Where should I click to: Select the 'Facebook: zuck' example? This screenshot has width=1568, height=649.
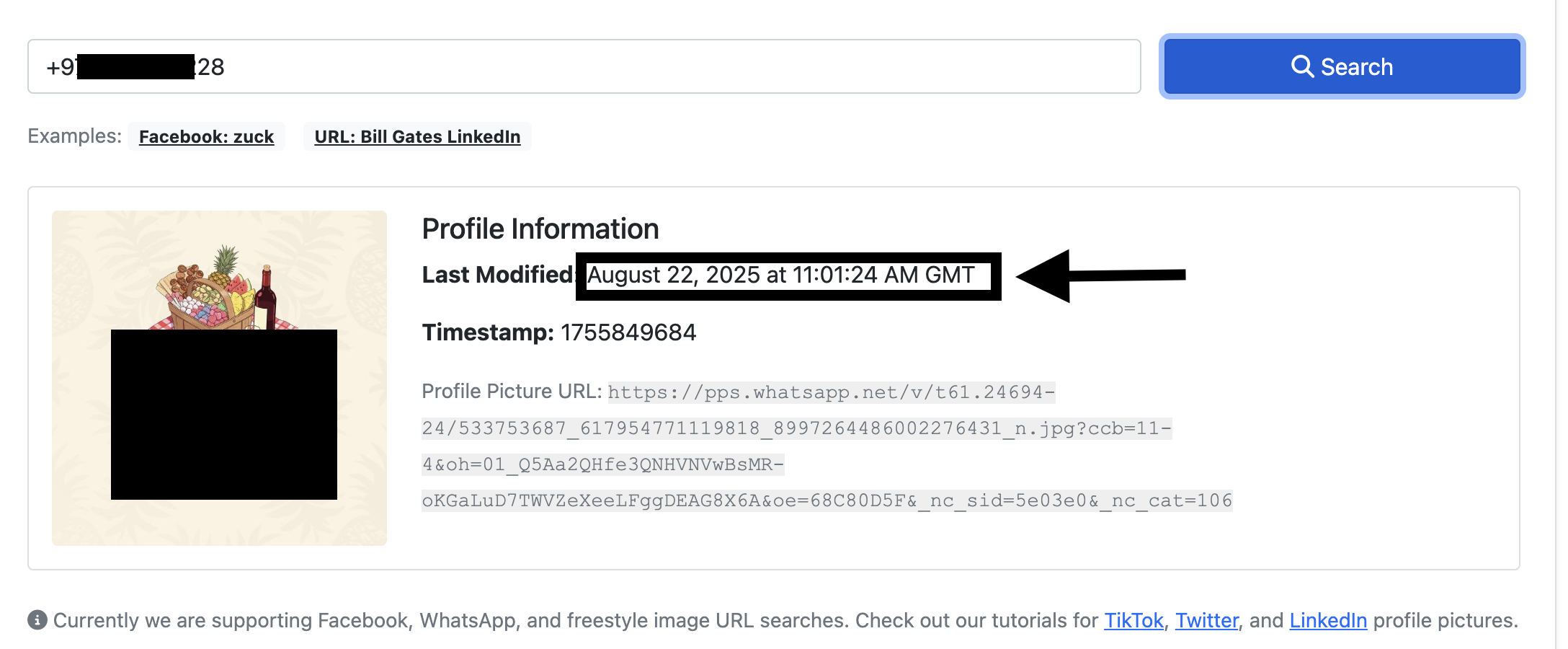point(206,136)
